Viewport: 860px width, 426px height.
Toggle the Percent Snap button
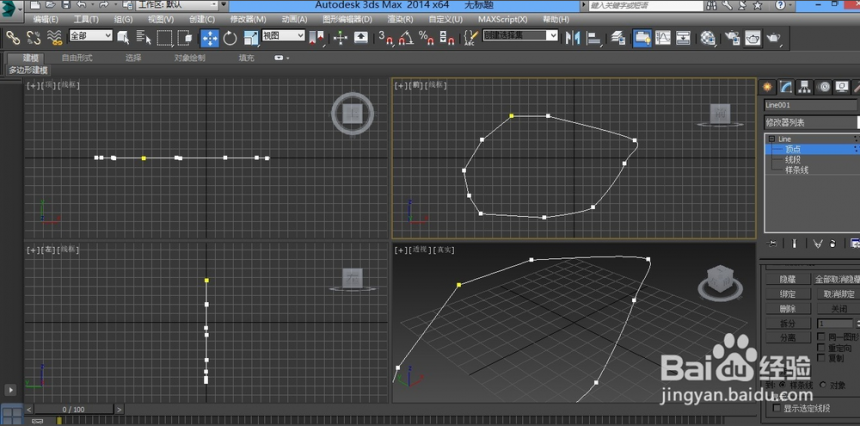tap(426, 38)
